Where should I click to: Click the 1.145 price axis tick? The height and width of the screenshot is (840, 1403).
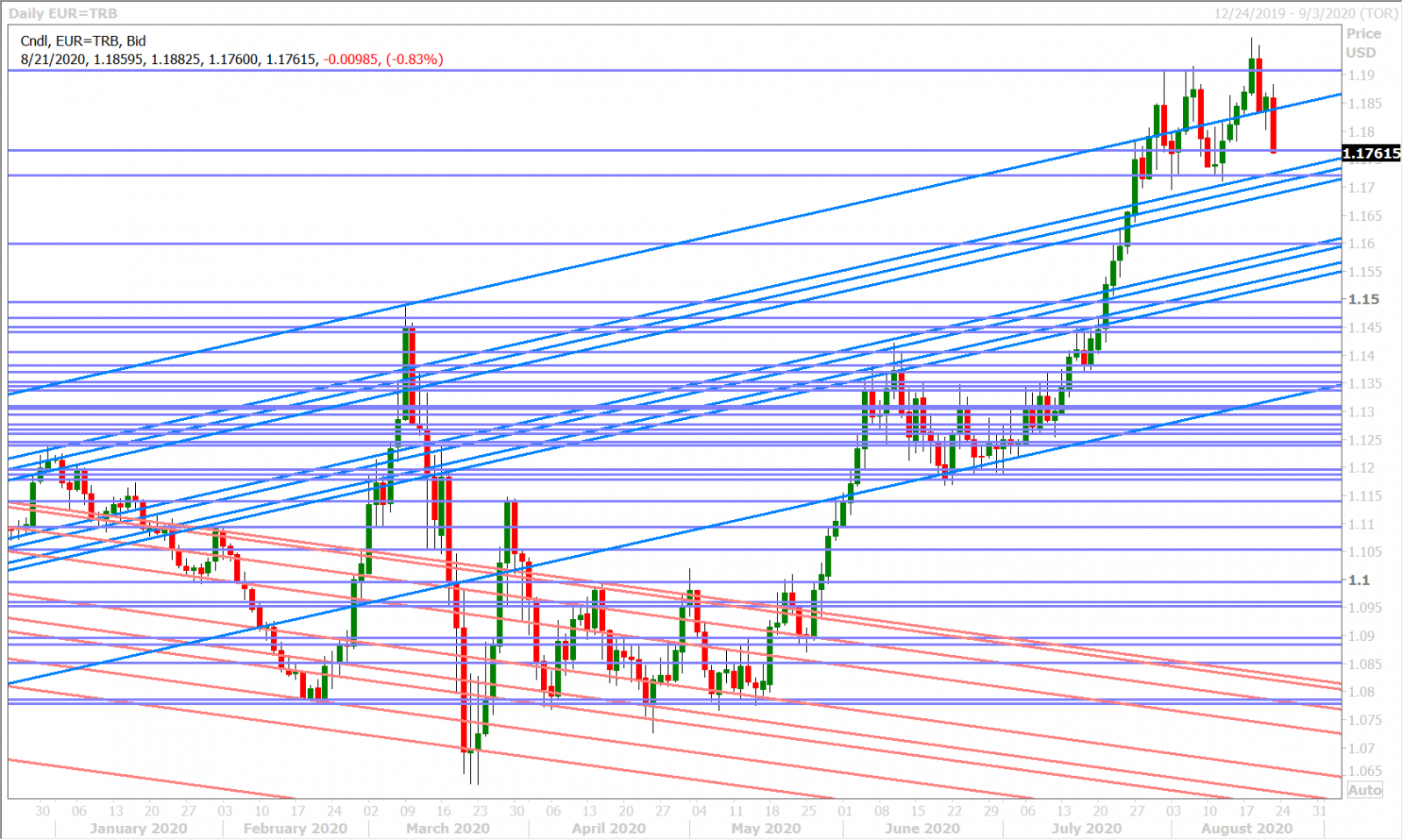point(1364,328)
